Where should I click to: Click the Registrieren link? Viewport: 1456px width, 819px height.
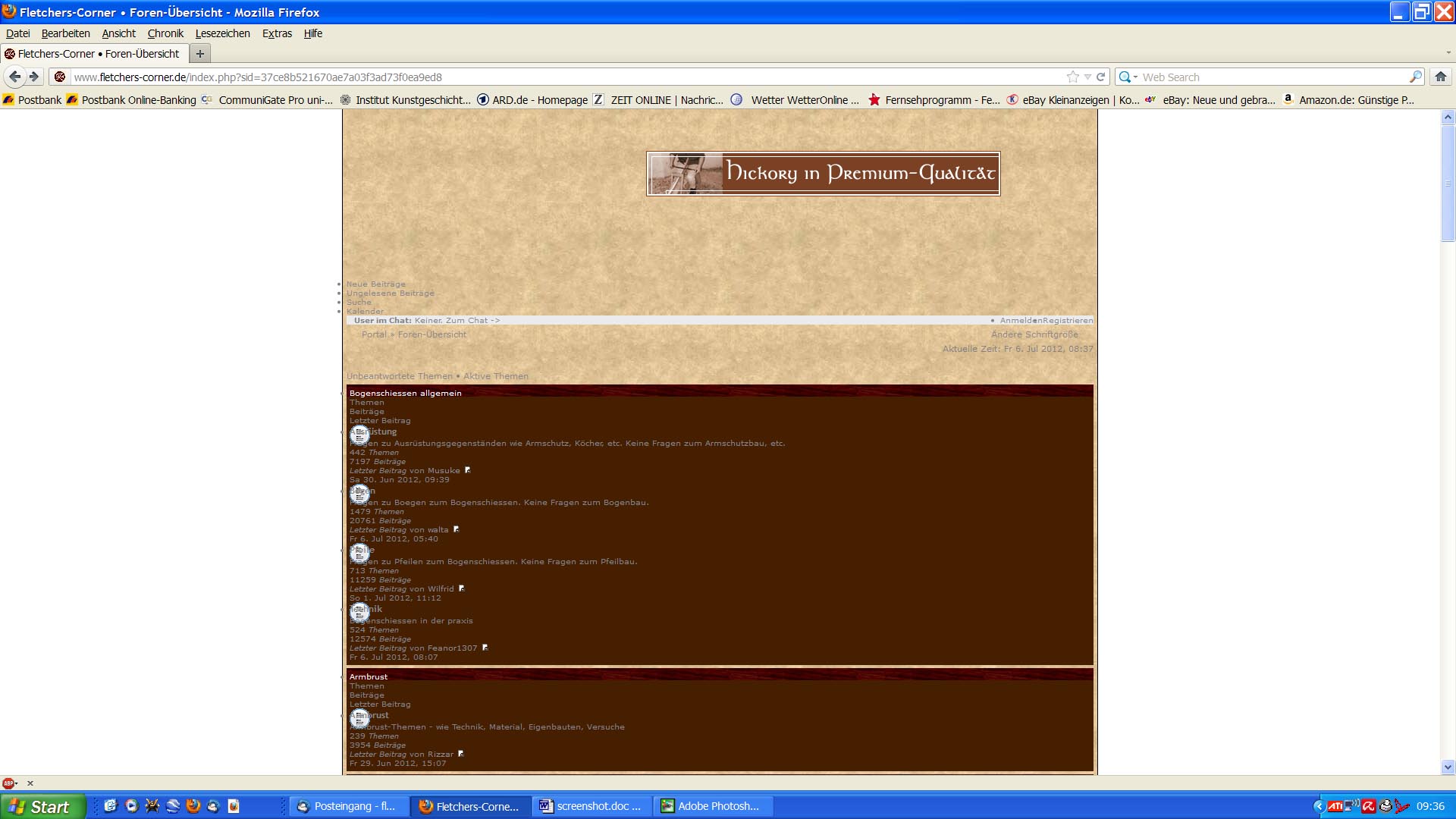tap(1068, 321)
